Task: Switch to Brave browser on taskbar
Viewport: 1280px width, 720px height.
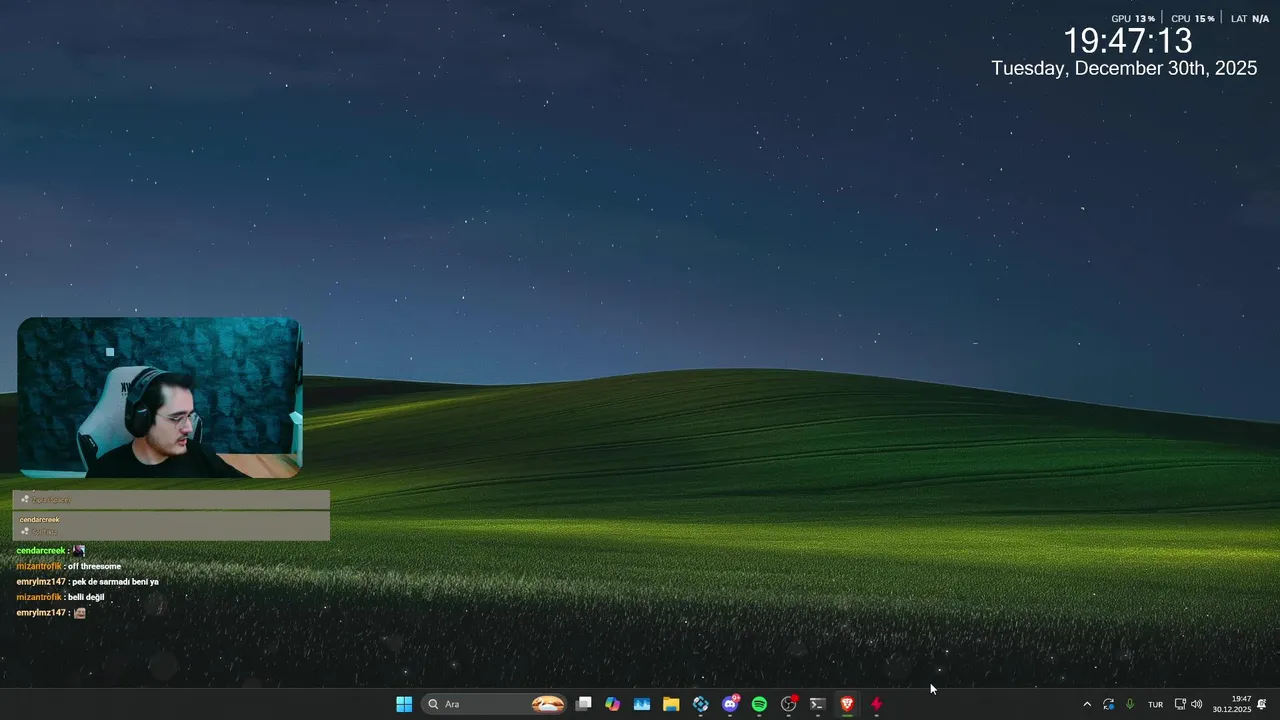Action: pos(847,704)
